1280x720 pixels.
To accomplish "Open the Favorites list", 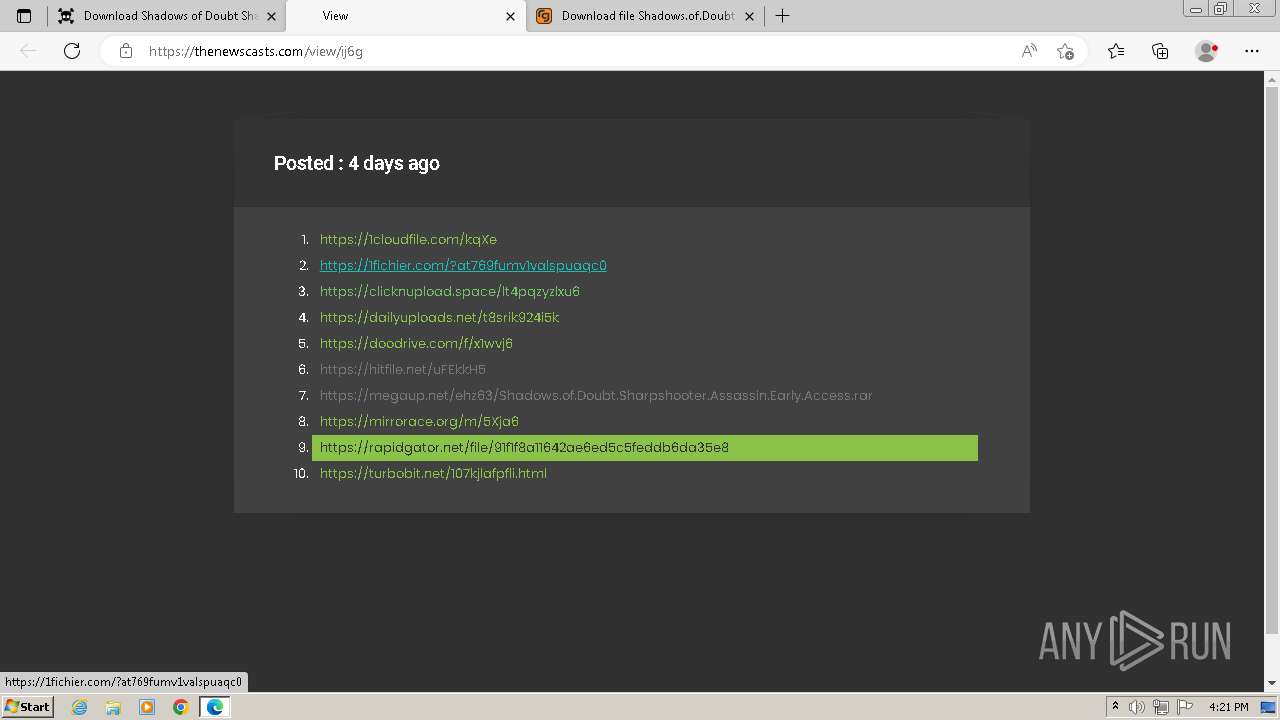I will tap(1116, 51).
